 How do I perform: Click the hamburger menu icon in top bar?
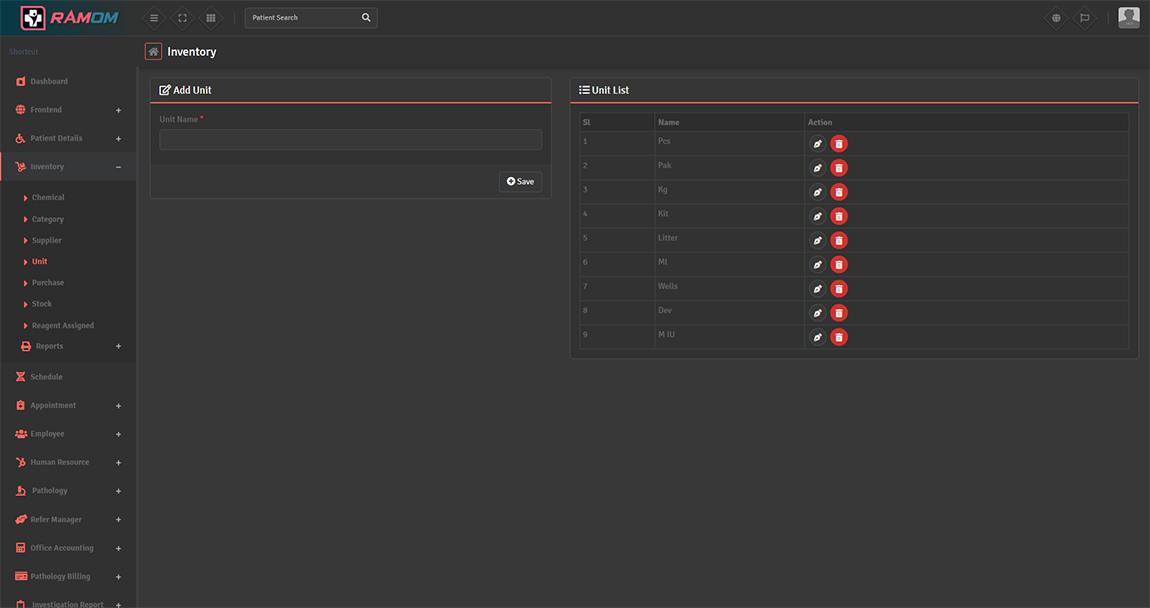153,18
